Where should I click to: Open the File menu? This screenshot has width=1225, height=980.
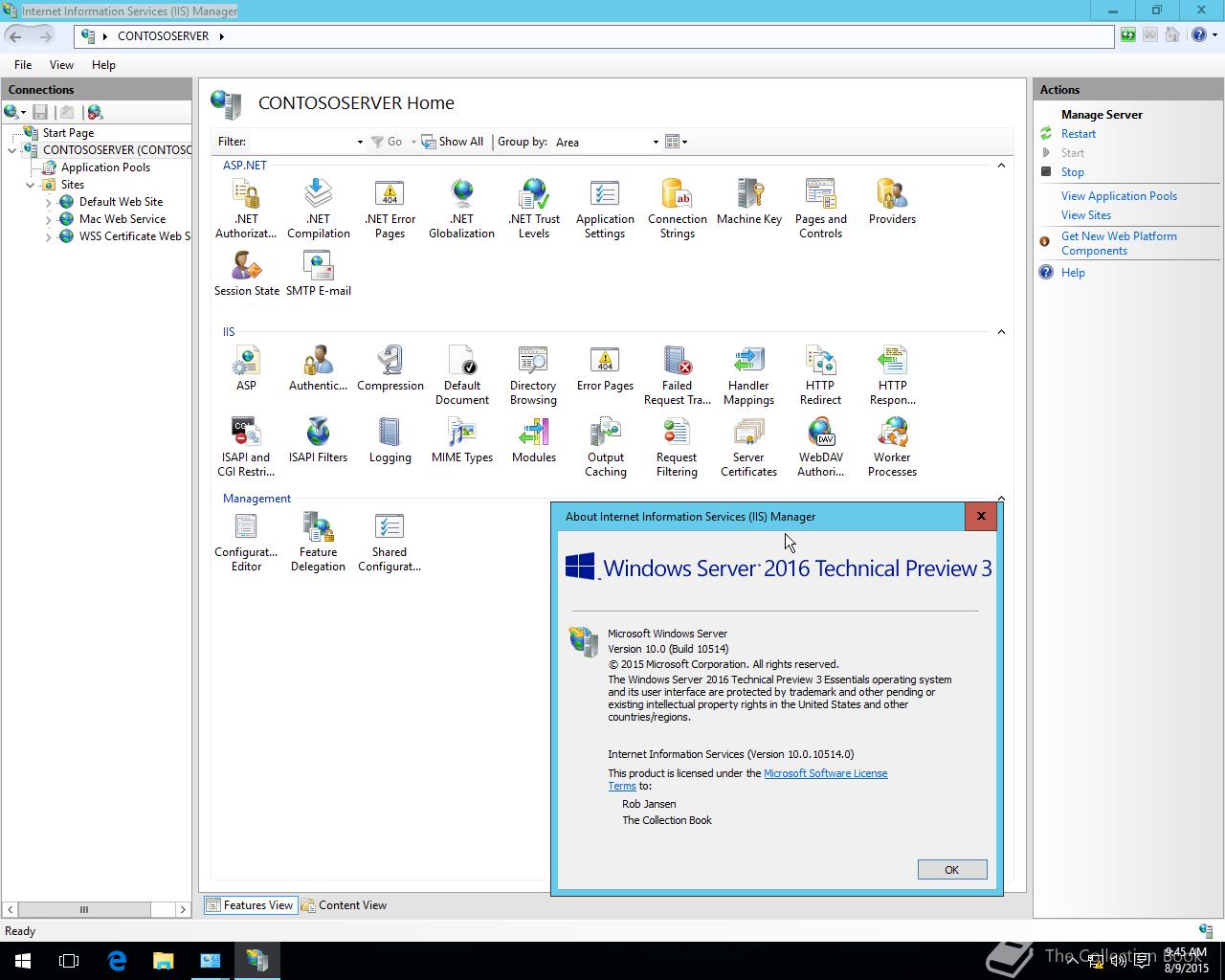pyautogui.click(x=23, y=65)
